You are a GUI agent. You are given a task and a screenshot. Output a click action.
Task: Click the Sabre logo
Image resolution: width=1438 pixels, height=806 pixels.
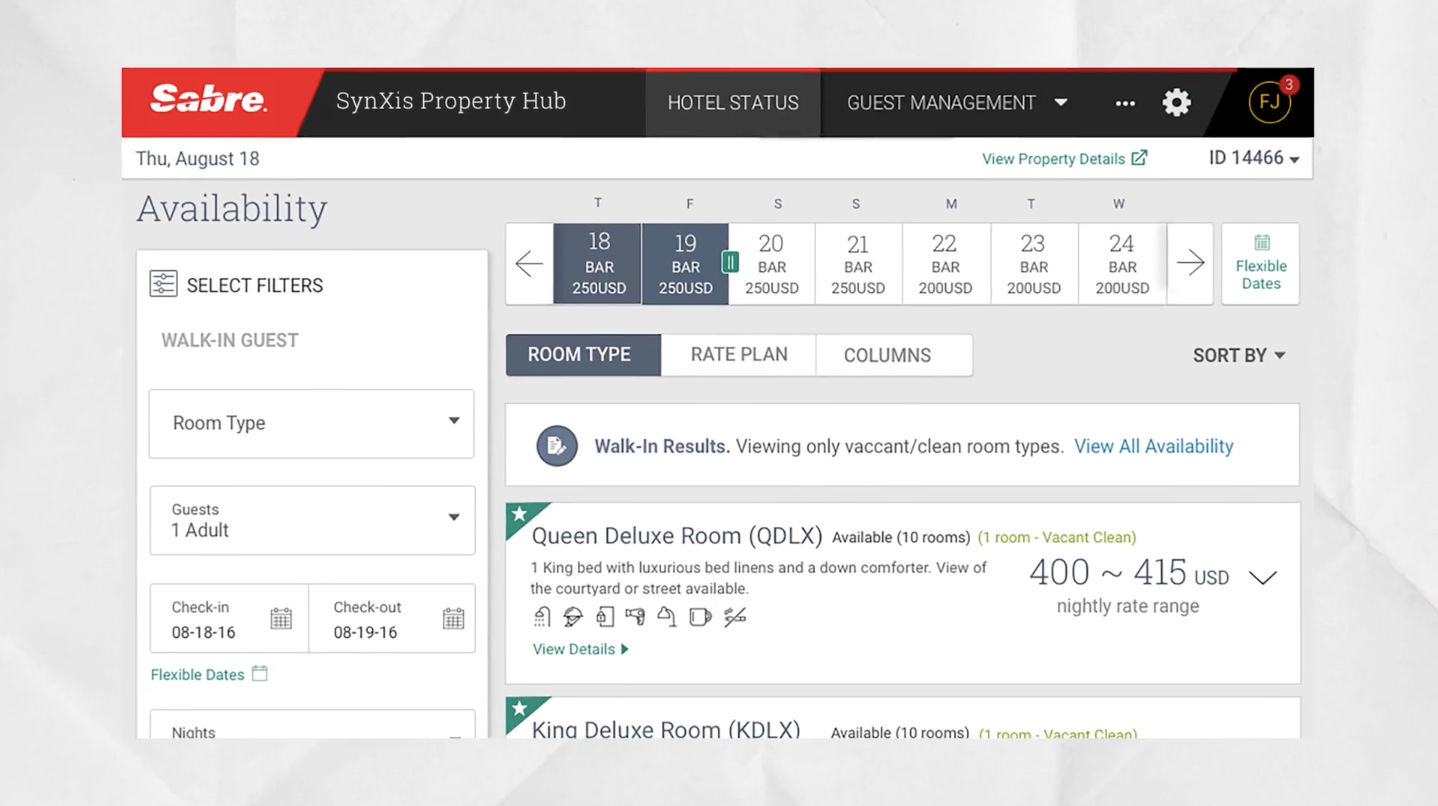pyautogui.click(x=208, y=100)
